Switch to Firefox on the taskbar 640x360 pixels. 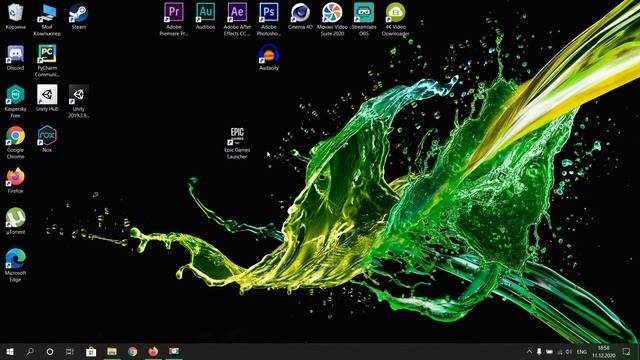click(153, 351)
